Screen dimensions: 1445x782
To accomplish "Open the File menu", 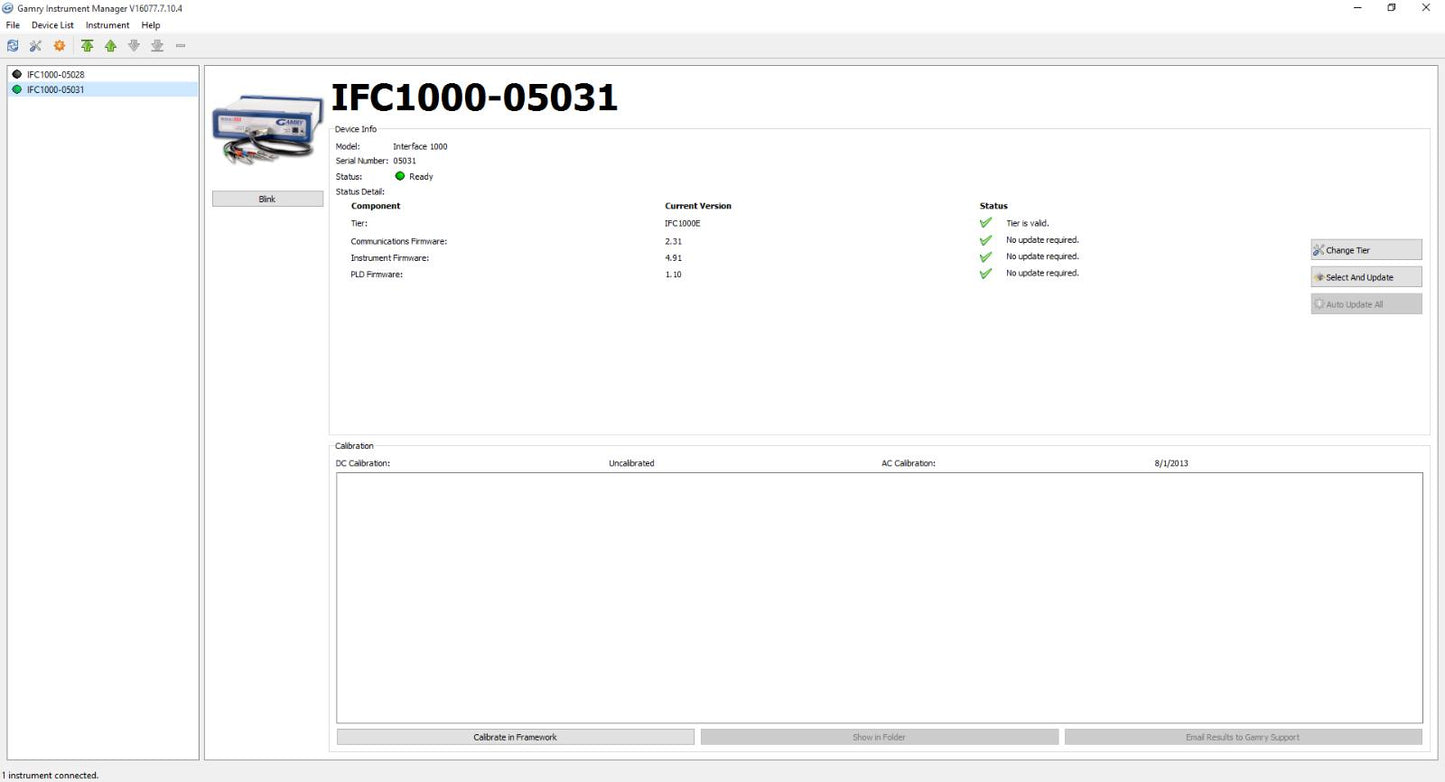I will point(13,25).
